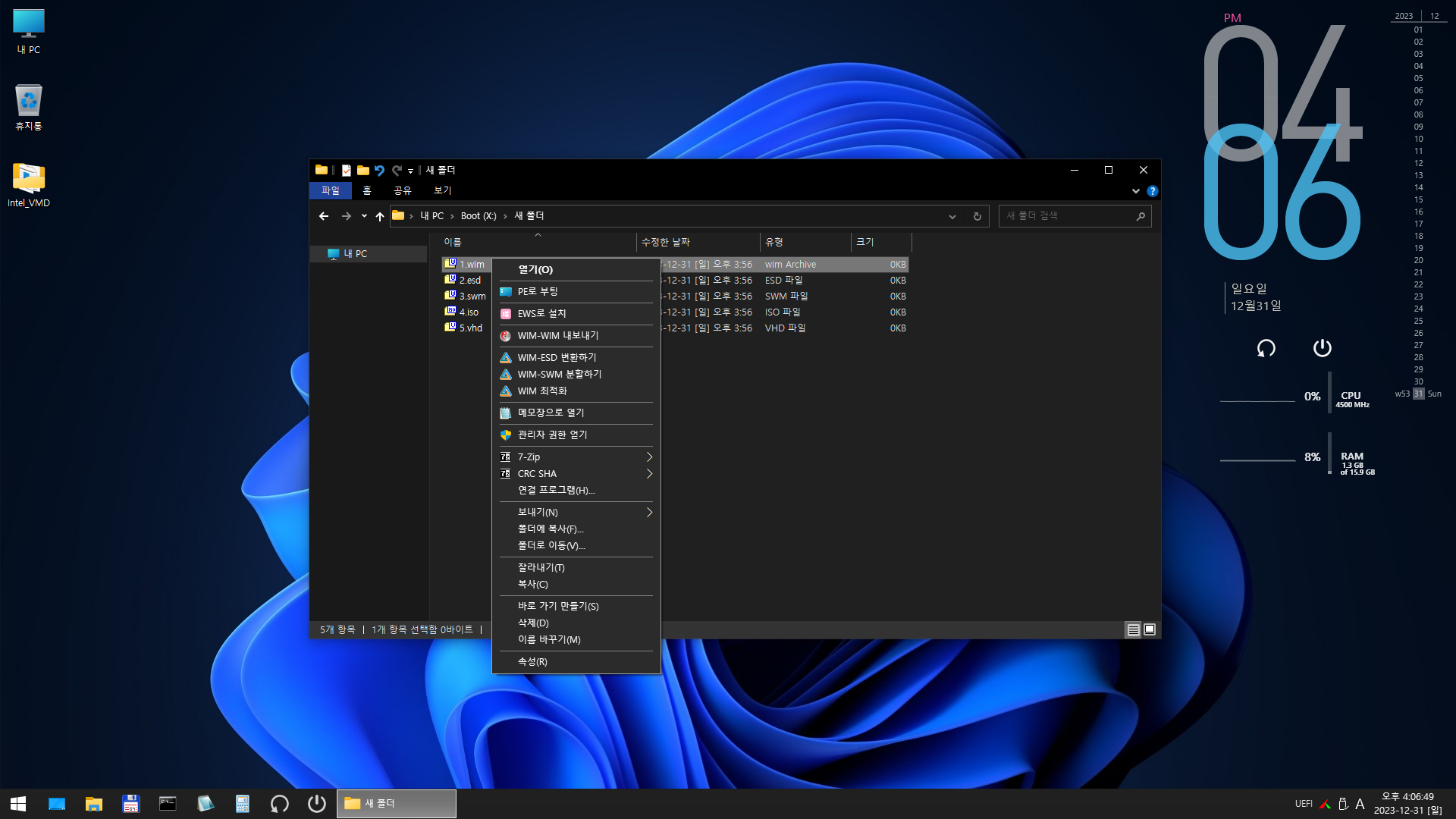Expand the 보내기(N) submenu
The height and width of the screenshot is (819, 1456).
[576, 513]
